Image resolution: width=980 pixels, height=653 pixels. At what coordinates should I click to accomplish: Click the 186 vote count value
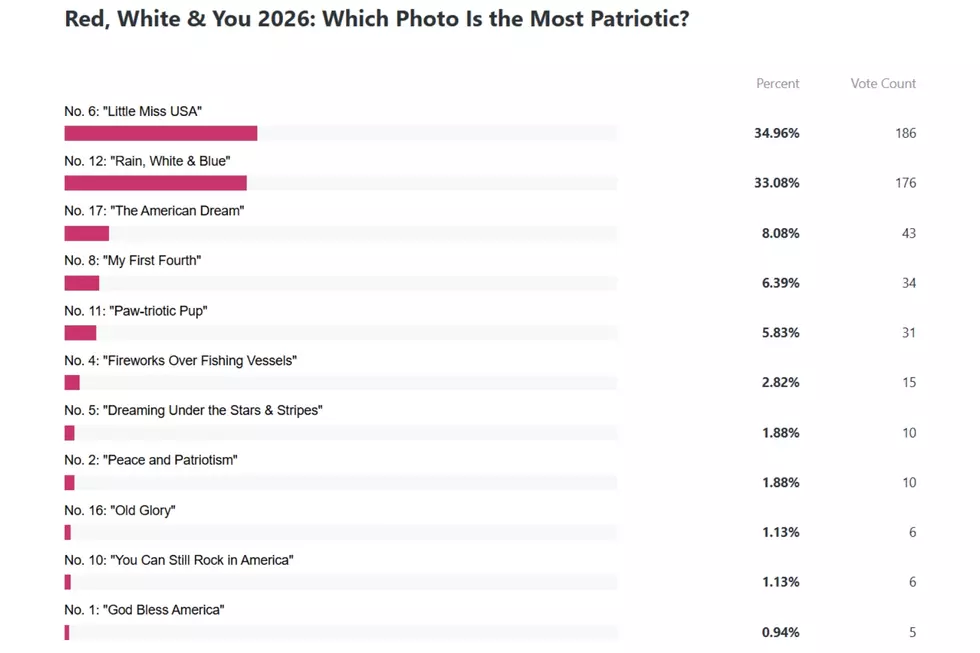(x=906, y=133)
